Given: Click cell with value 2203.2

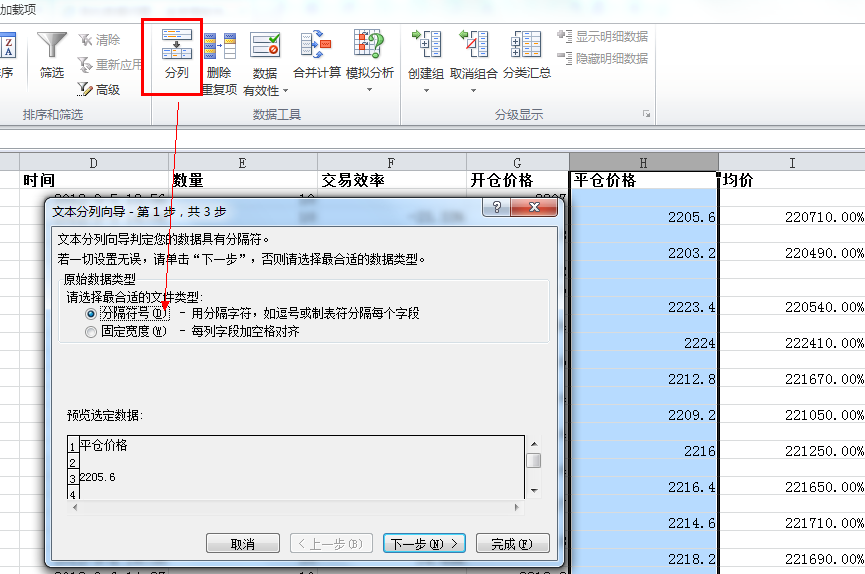Looking at the screenshot, I should point(644,253).
